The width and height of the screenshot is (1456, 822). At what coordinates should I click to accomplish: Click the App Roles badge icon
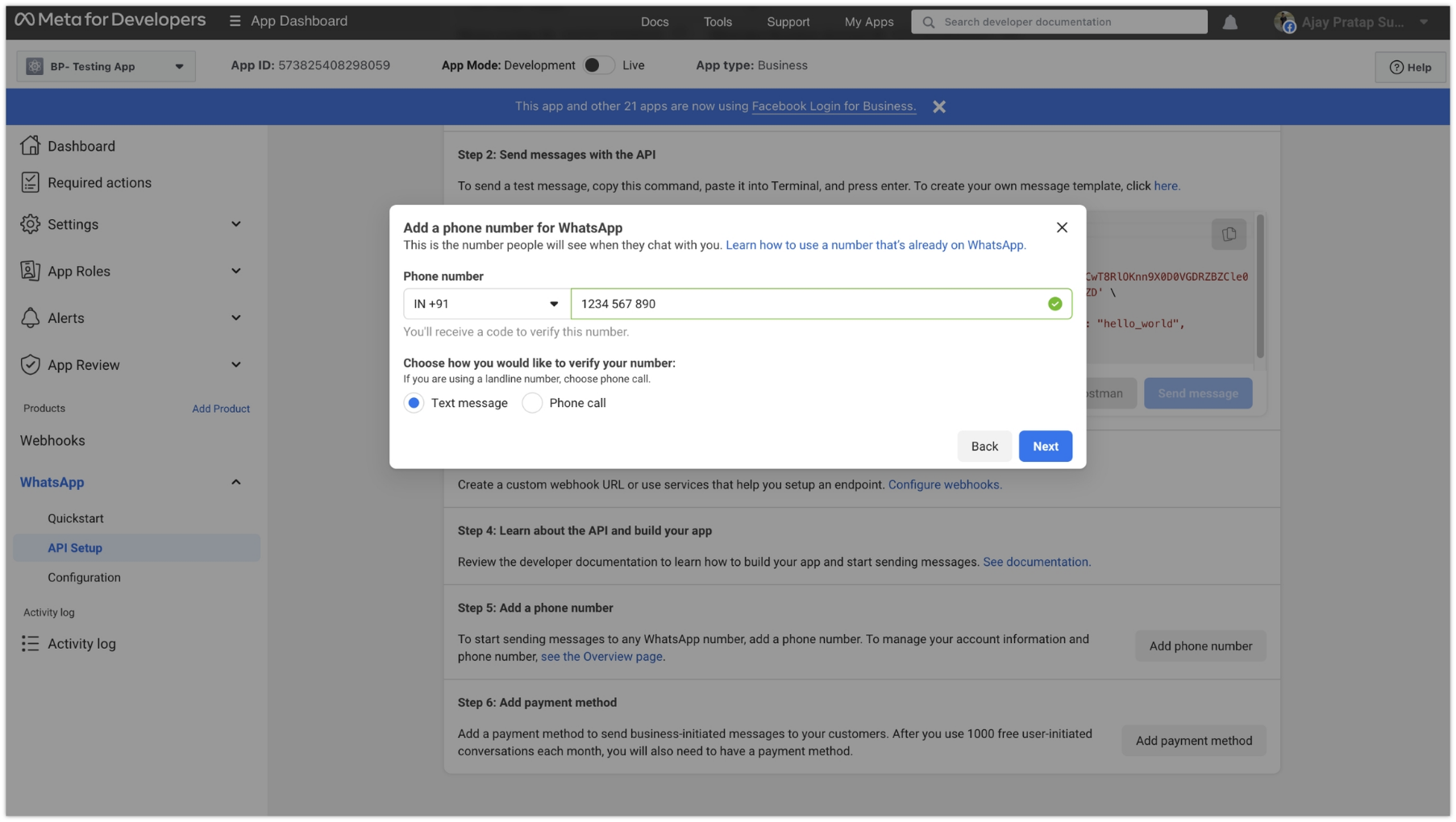[x=30, y=271]
